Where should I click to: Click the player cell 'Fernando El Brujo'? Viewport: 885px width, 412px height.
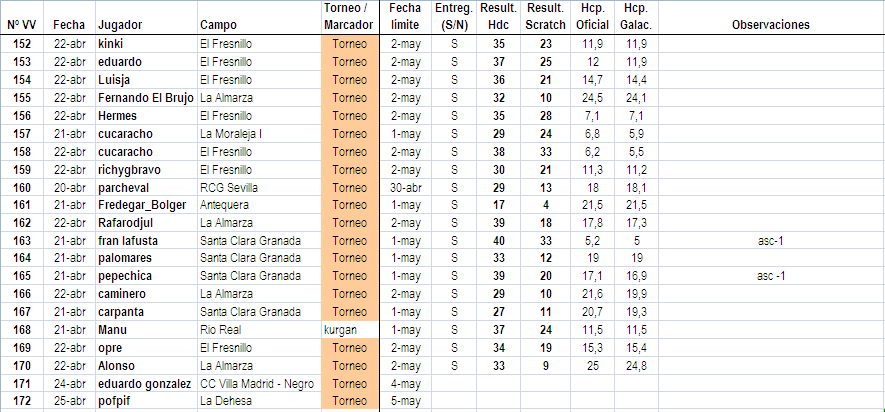pyautogui.click(x=144, y=98)
